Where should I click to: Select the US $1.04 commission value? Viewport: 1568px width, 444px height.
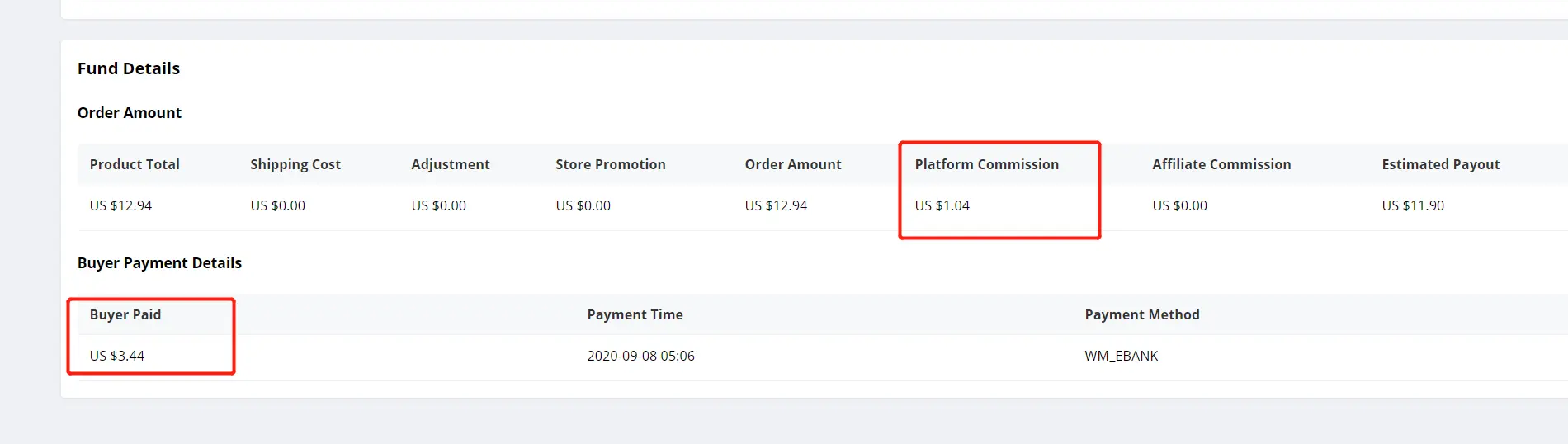(942, 205)
